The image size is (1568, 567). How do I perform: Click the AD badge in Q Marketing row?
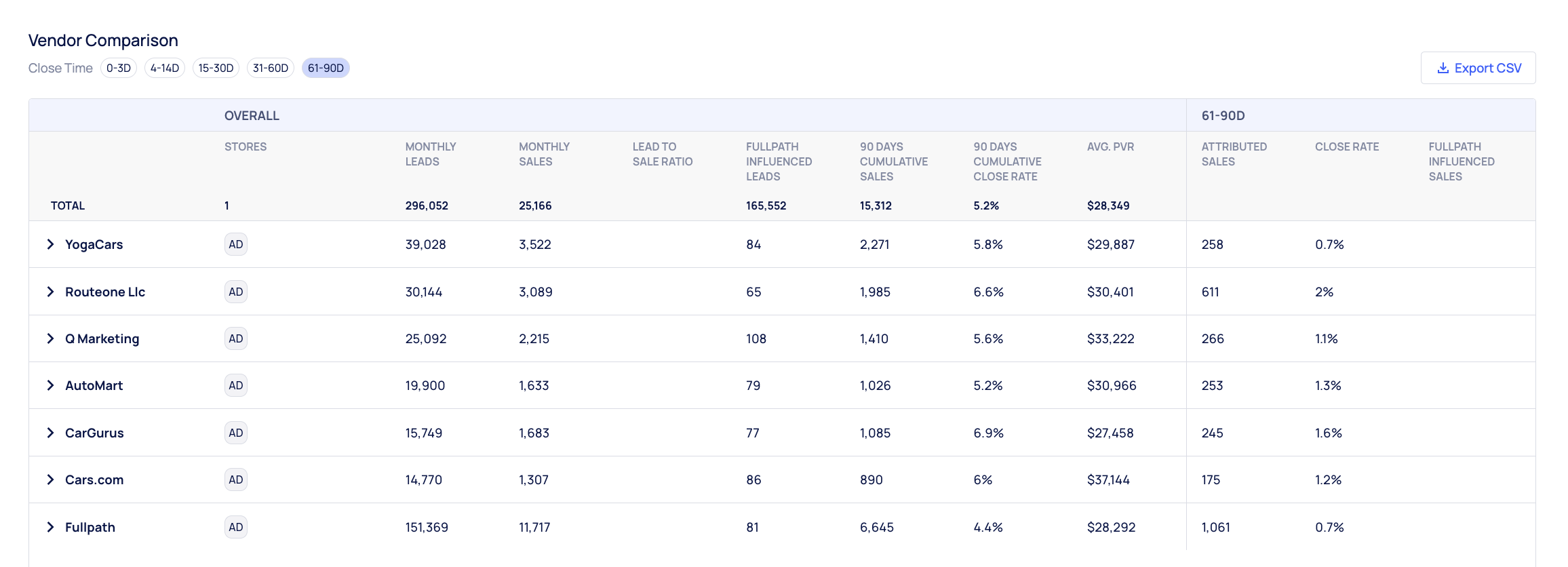[236, 338]
